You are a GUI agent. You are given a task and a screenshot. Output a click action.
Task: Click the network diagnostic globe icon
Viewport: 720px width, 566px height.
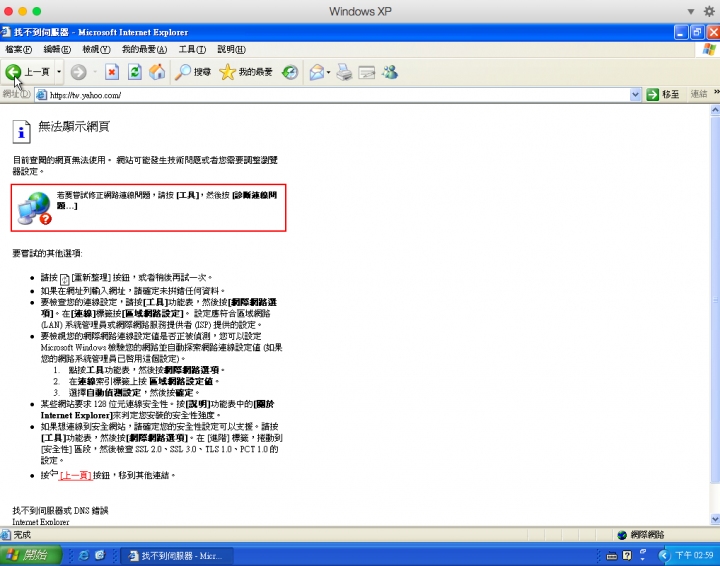(34, 208)
